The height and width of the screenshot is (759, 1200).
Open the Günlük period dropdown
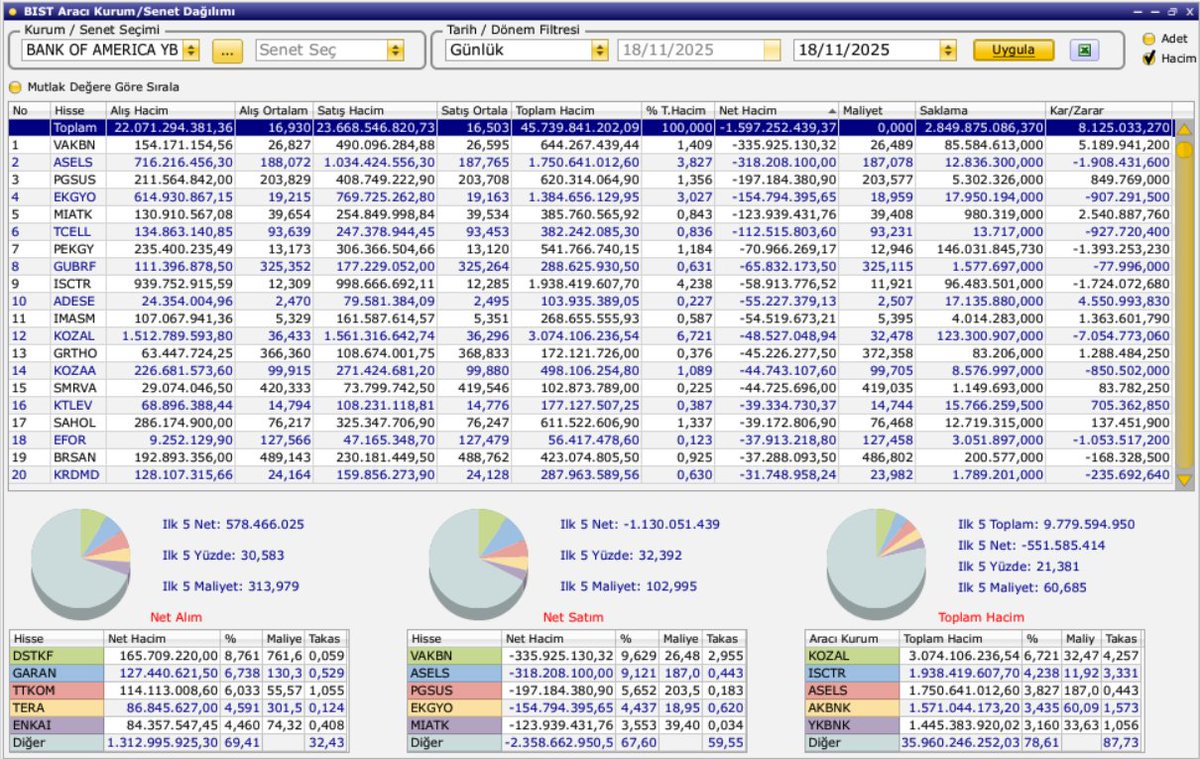pos(599,50)
